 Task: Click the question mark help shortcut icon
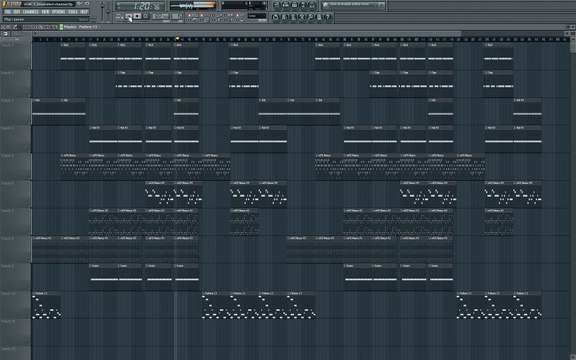point(328,17)
